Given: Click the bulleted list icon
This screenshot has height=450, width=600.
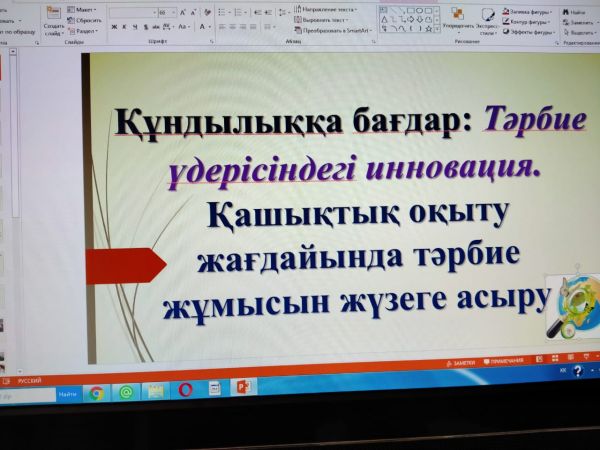Looking at the screenshot, I should pos(224,13).
